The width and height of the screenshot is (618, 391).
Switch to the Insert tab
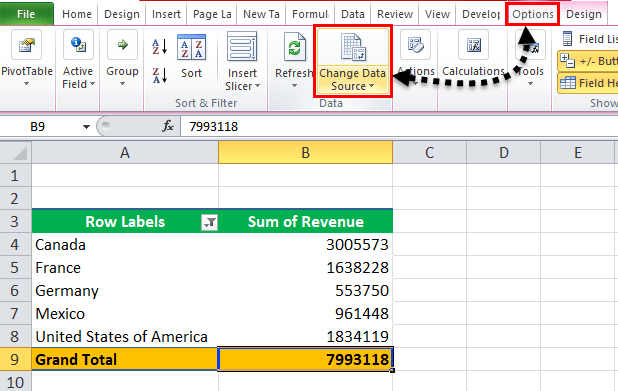pos(166,14)
